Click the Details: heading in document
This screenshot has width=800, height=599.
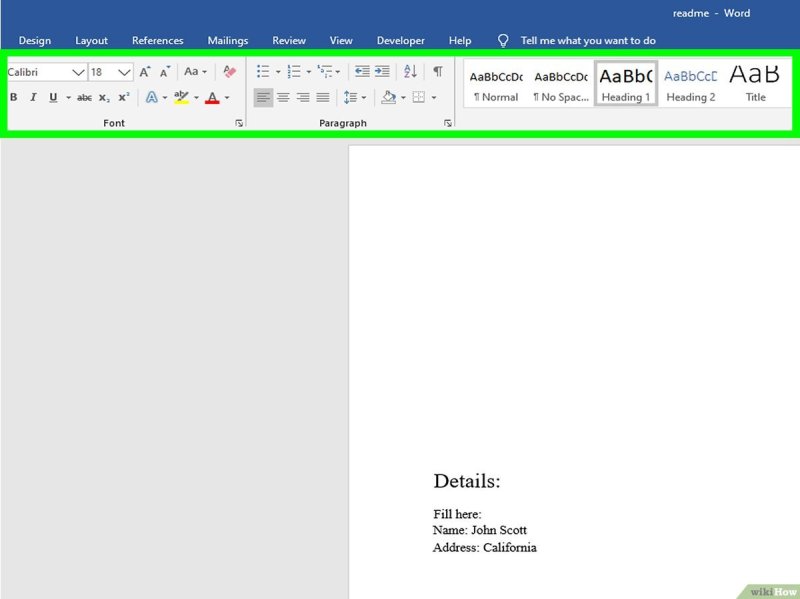tap(467, 481)
